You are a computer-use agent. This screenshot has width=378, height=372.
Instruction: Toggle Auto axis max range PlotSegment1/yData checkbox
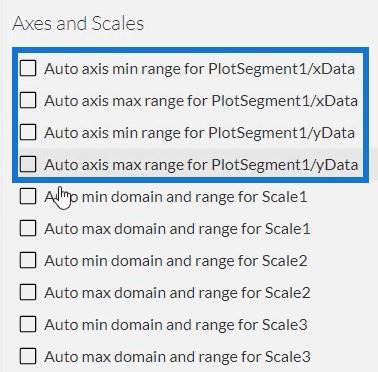(x=28, y=164)
